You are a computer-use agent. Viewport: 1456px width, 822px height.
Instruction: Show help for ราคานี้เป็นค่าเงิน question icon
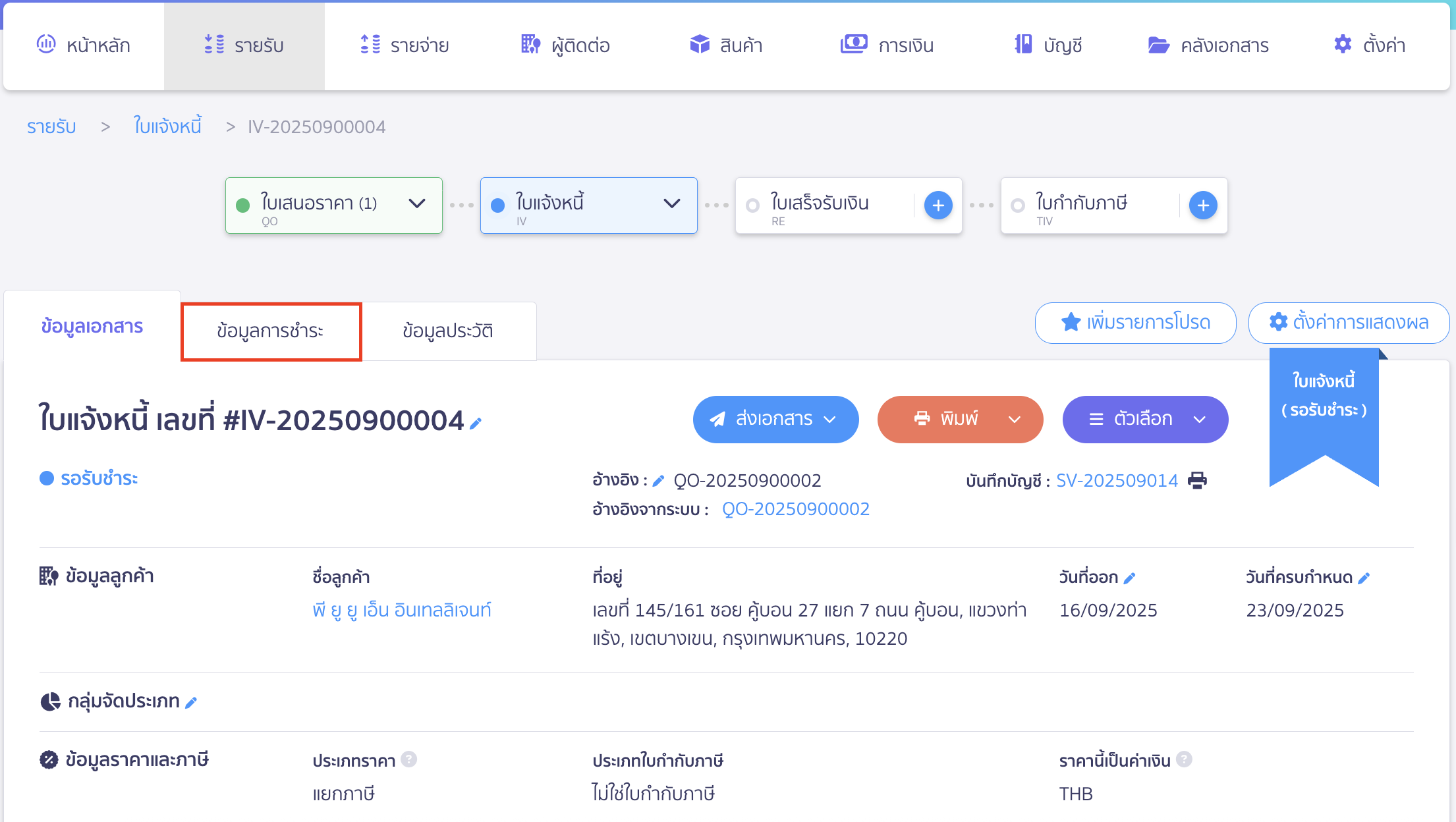tap(1184, 759)
